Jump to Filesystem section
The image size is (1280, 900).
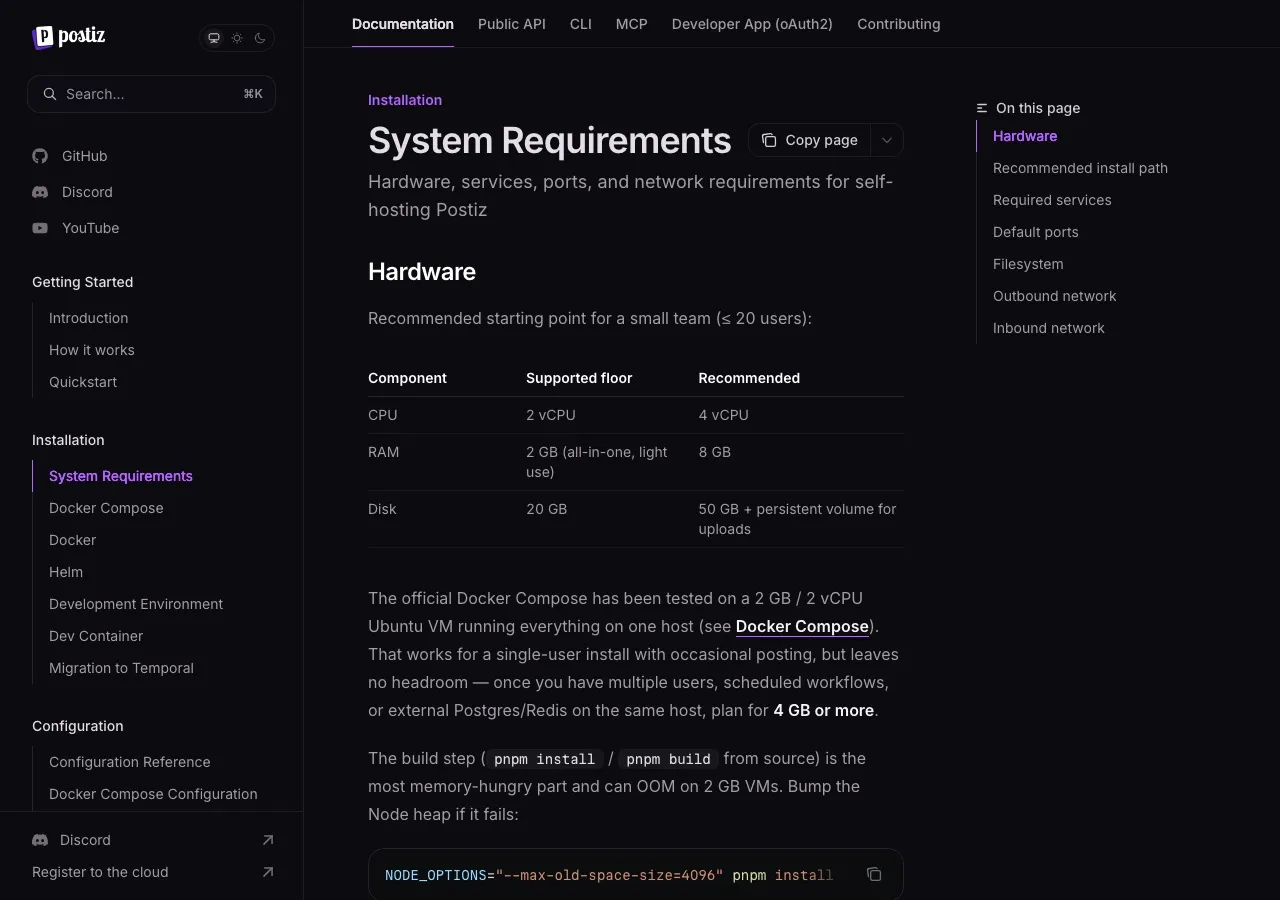pyautogui.click(x=1028, y=264)
